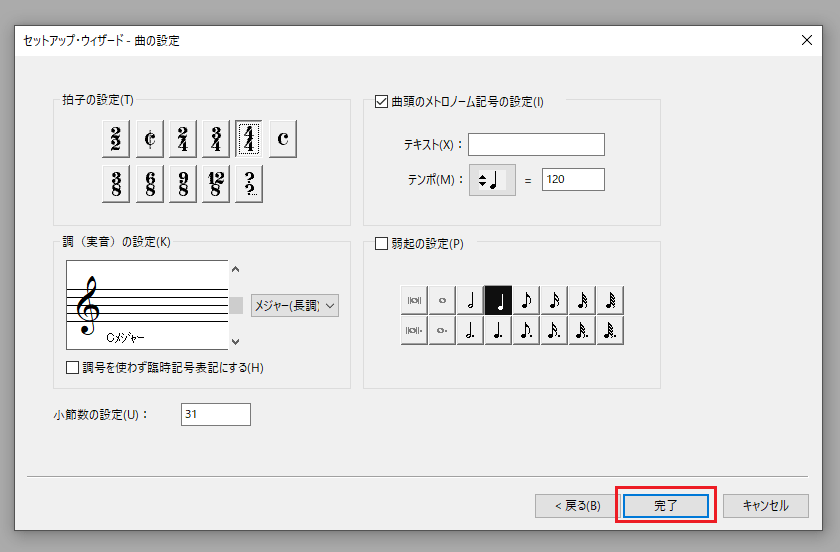Pick the cut time (alla breve) signature
This screenshot has height=552, width=840.
pyautogui.click(x=150, y=139)
